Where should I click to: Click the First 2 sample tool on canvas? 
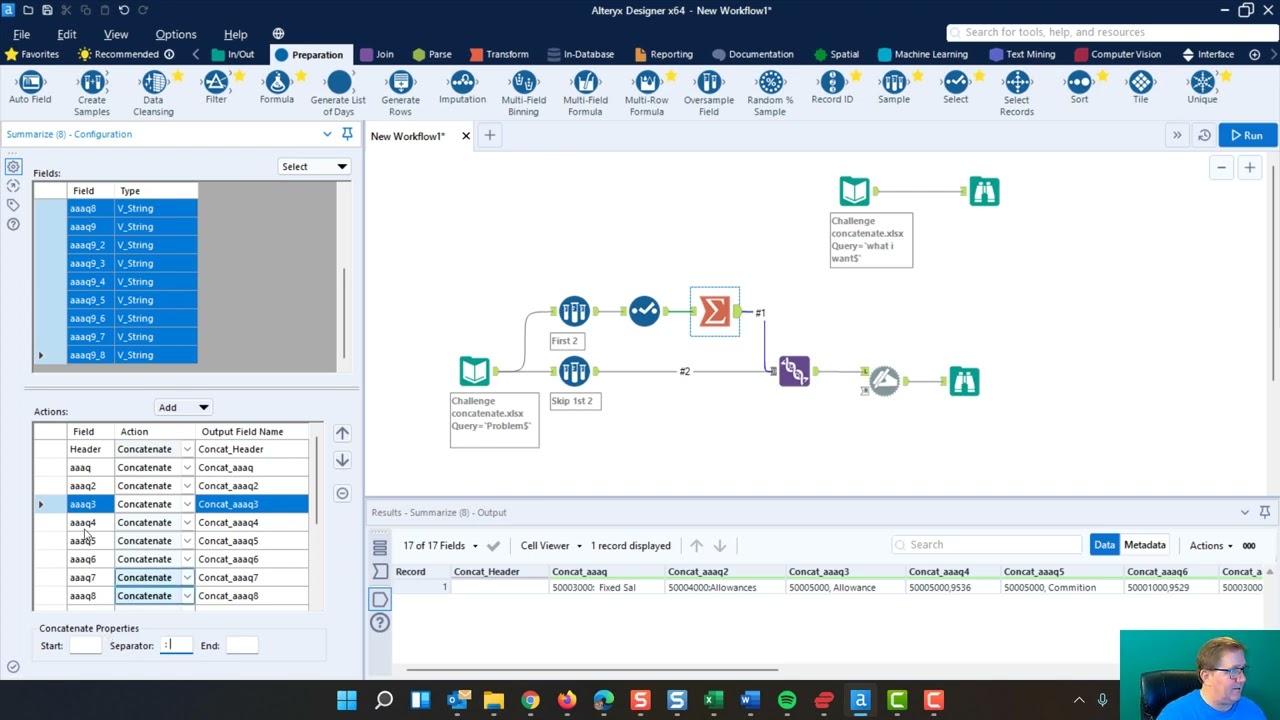point(574,312)
